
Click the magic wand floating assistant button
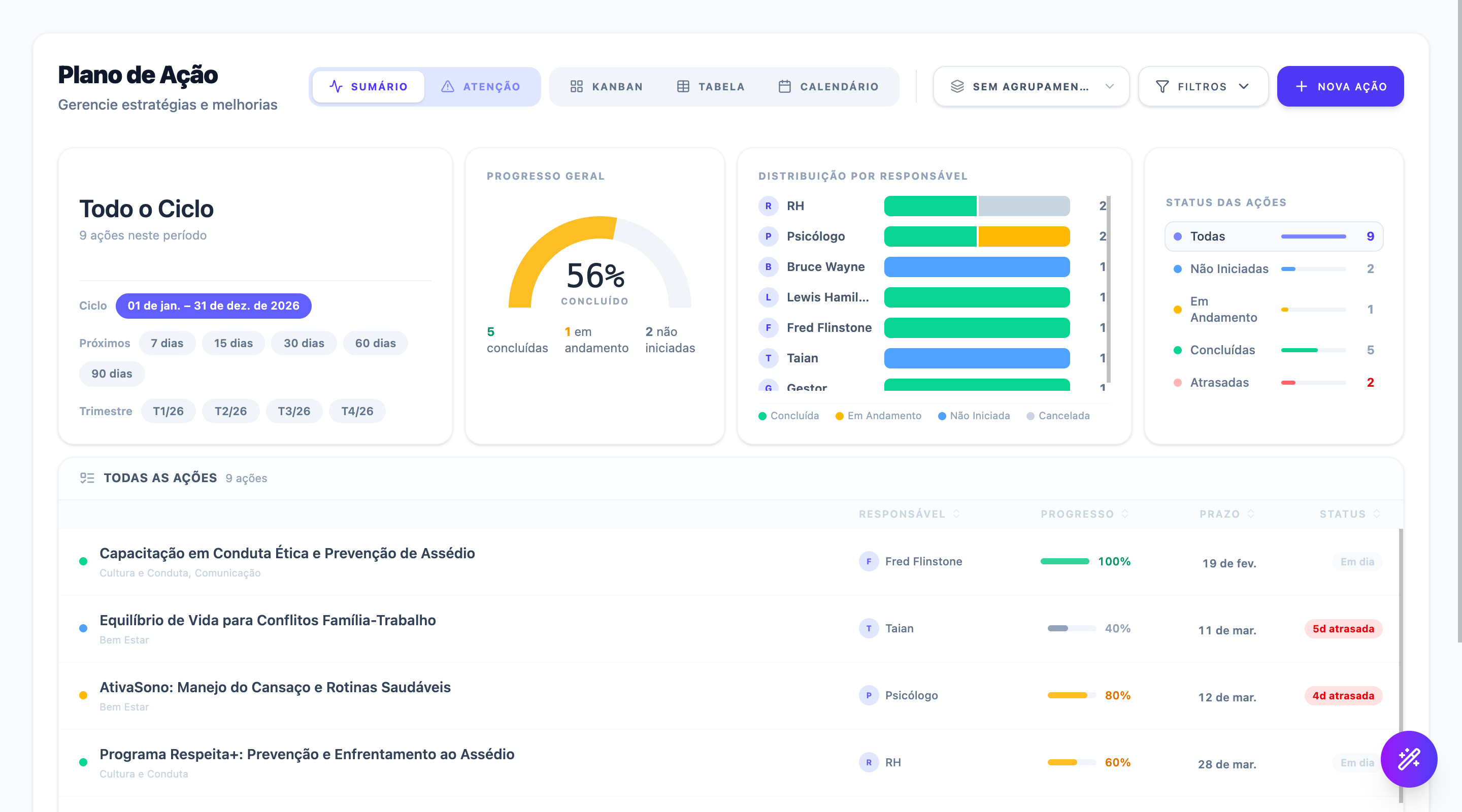tap(1408, 759)
